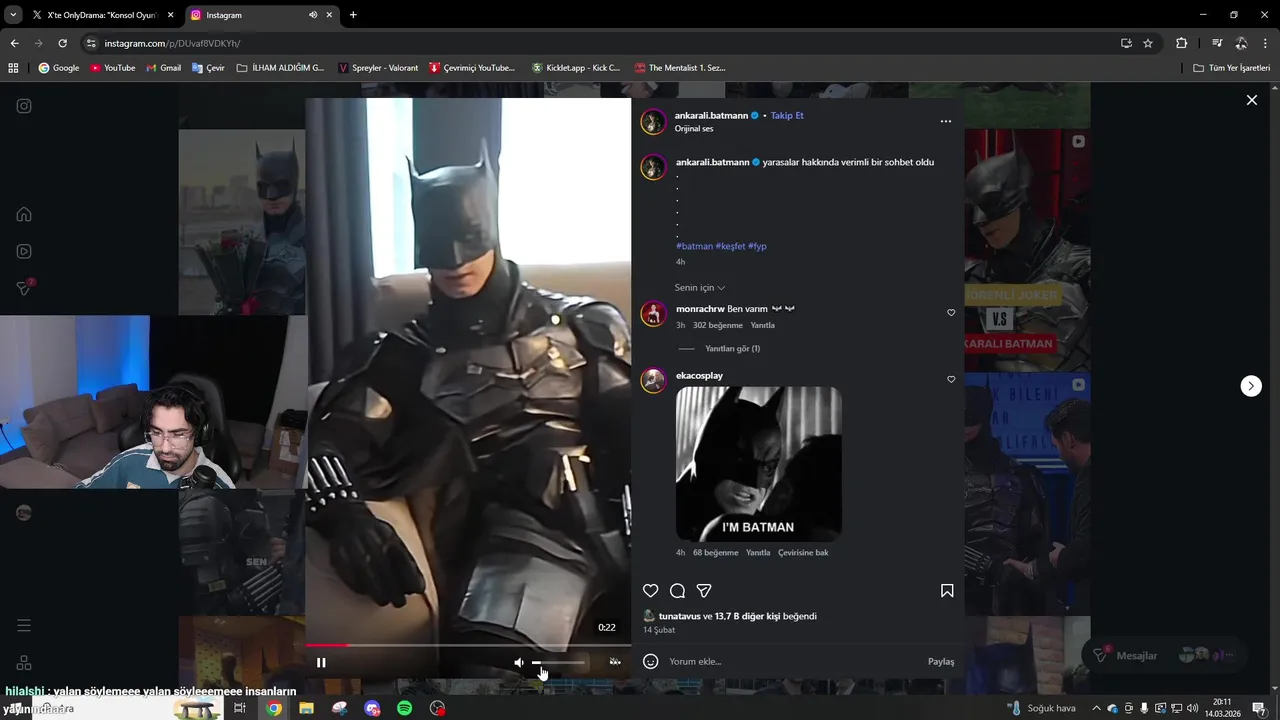Viewport: 1280px width, 720px height.
Task: Open the hamburger menu in Instagram sidebar
Action: point(24,626)
